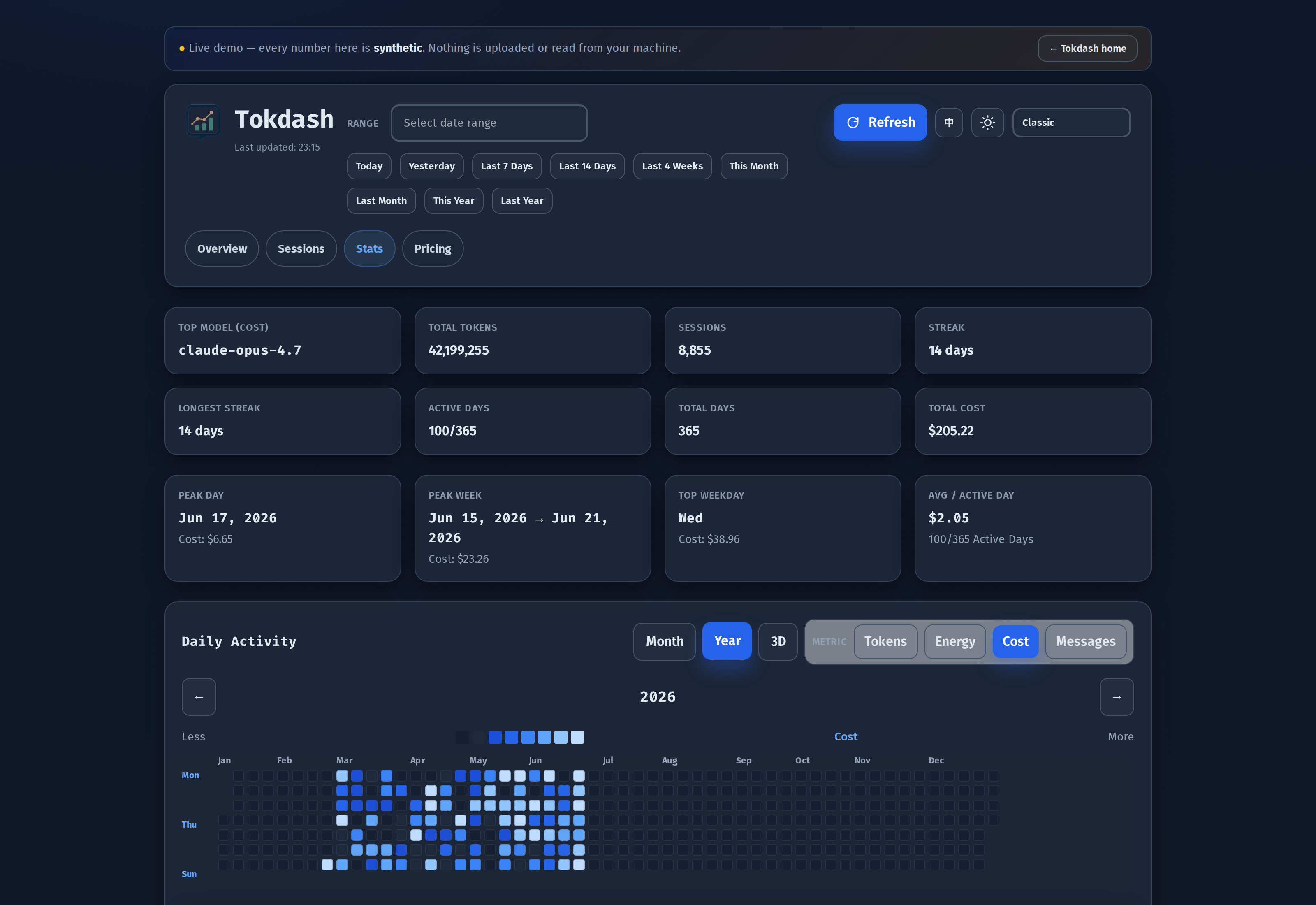Click the Total Days value 365
Screen dimensions: 1316x905
pyautogui.click(x=688, y=431)
